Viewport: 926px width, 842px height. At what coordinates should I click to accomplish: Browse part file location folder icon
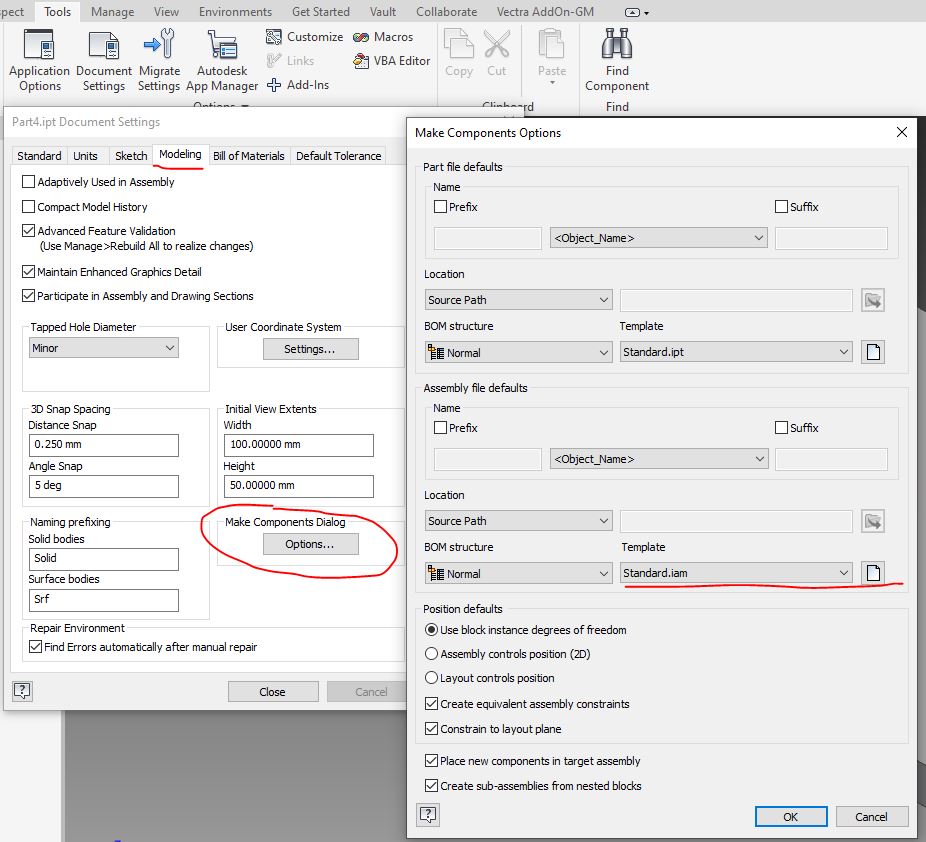pyautogui.click(x=873, y=300)
